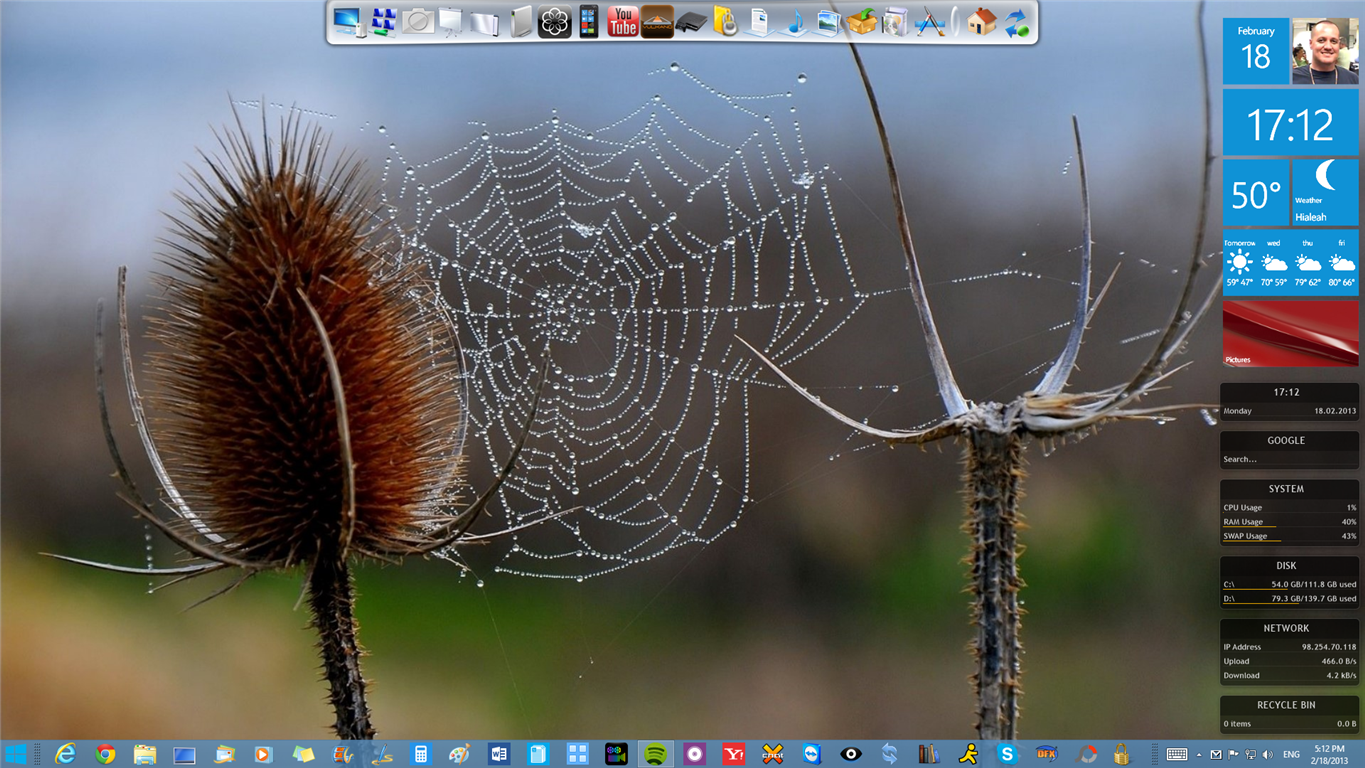
Task: Open the ENG input language selector
Action: [x=1291, y=754]
